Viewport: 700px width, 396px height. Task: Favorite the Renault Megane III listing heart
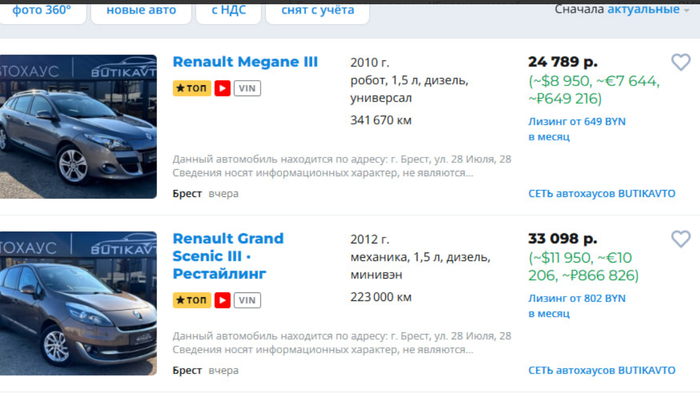(x=681, y=62)
